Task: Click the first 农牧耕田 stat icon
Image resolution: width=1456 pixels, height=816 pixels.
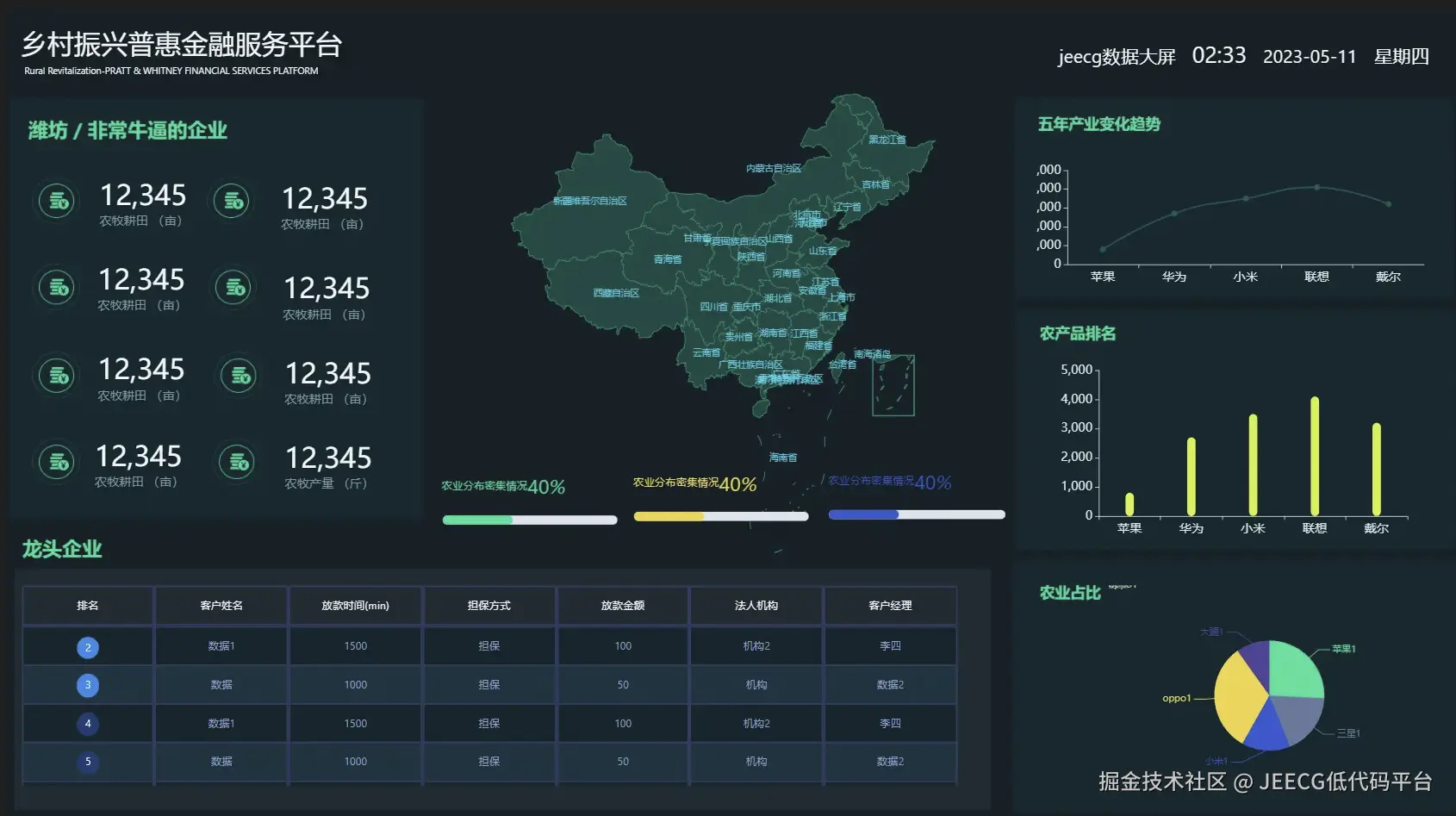Action: (56, 201)
